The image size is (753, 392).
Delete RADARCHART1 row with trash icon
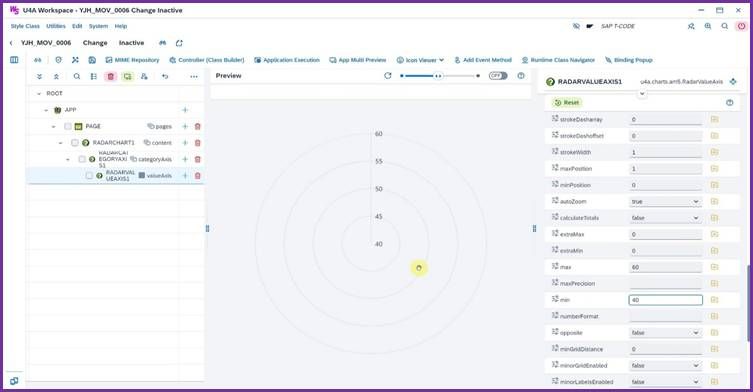[x=197, y=143]
